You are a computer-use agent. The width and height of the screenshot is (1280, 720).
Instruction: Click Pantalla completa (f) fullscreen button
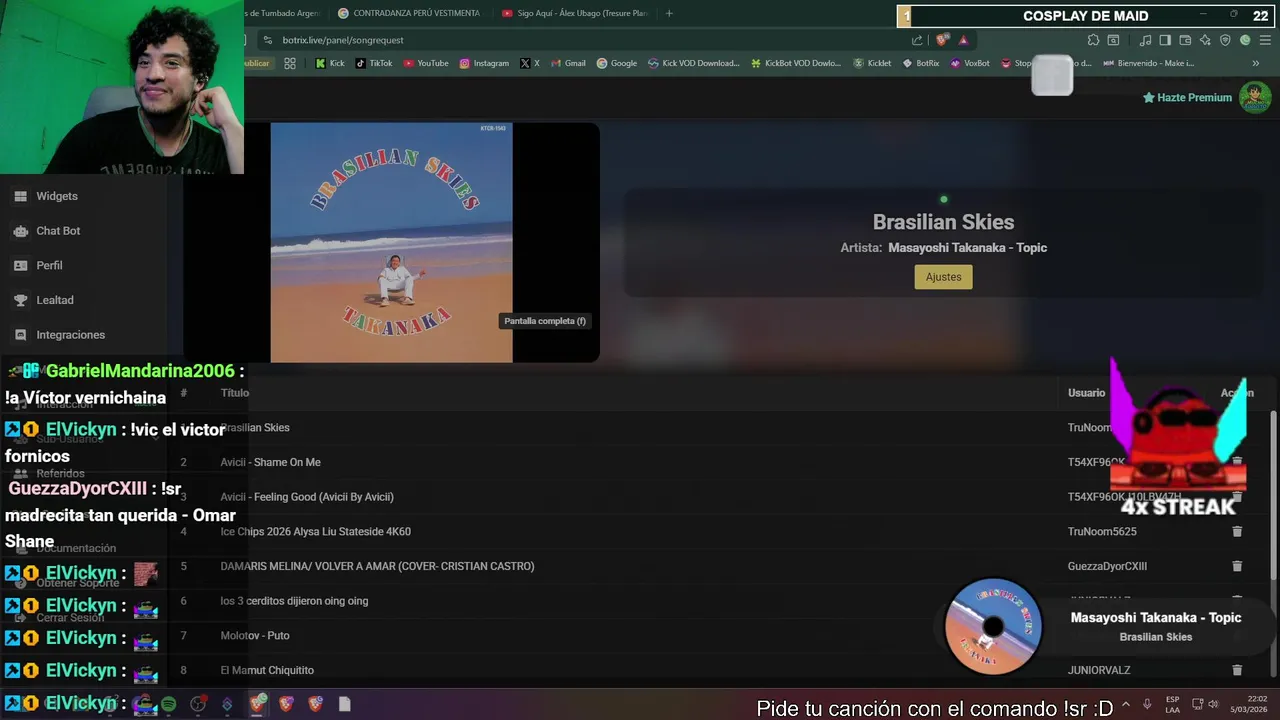[x=545, y=321]
